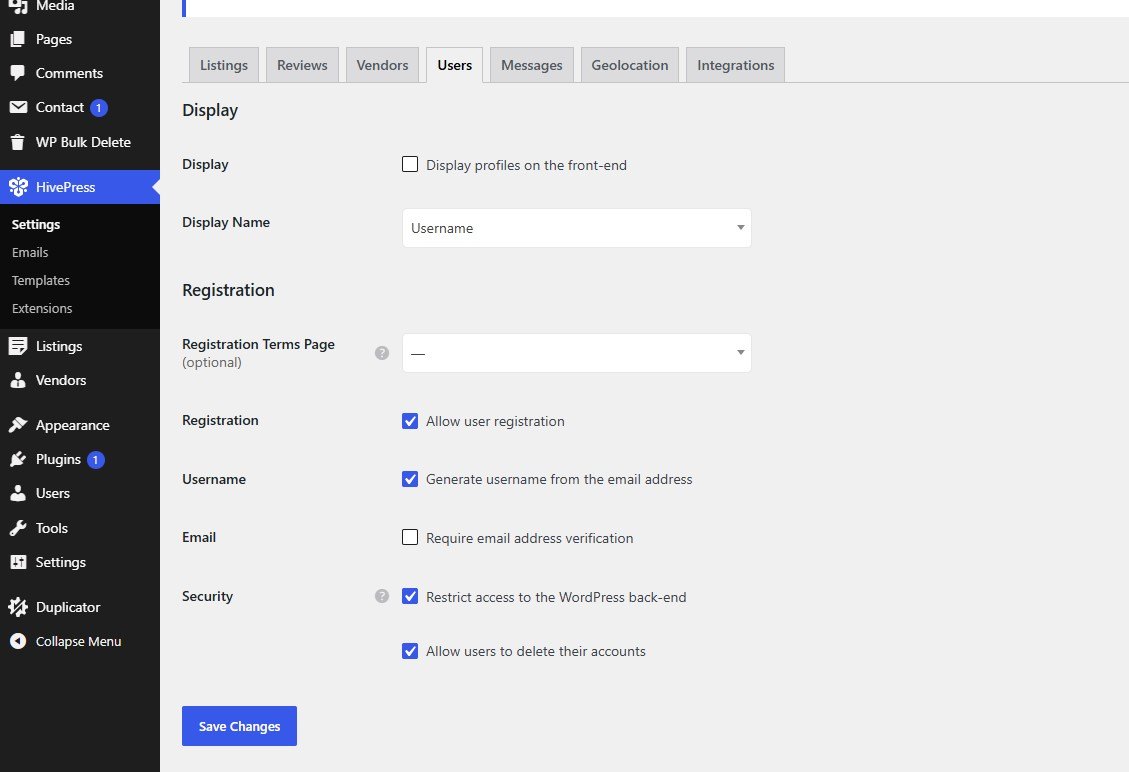The height and width of the screenshot is (772, 1129).
Task: Click the Plugins plug icon
Action: 18,459
